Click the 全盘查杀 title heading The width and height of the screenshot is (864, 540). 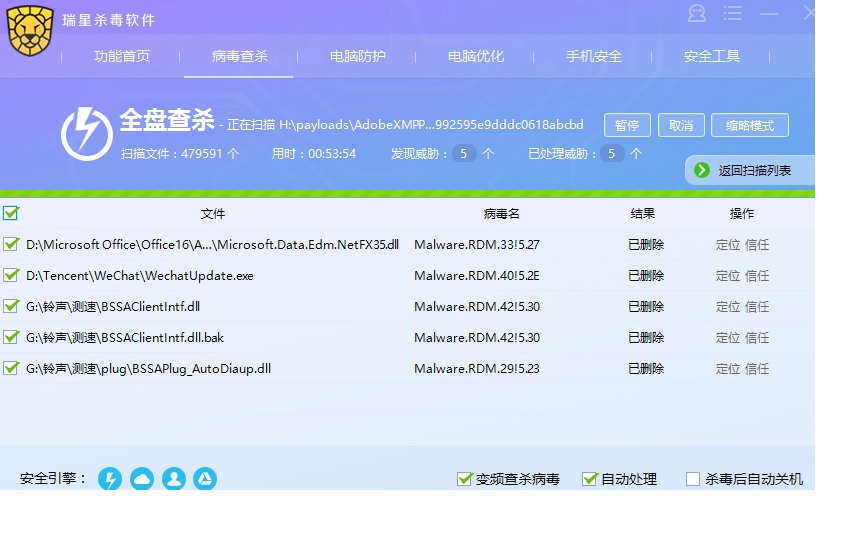(167, 120)
